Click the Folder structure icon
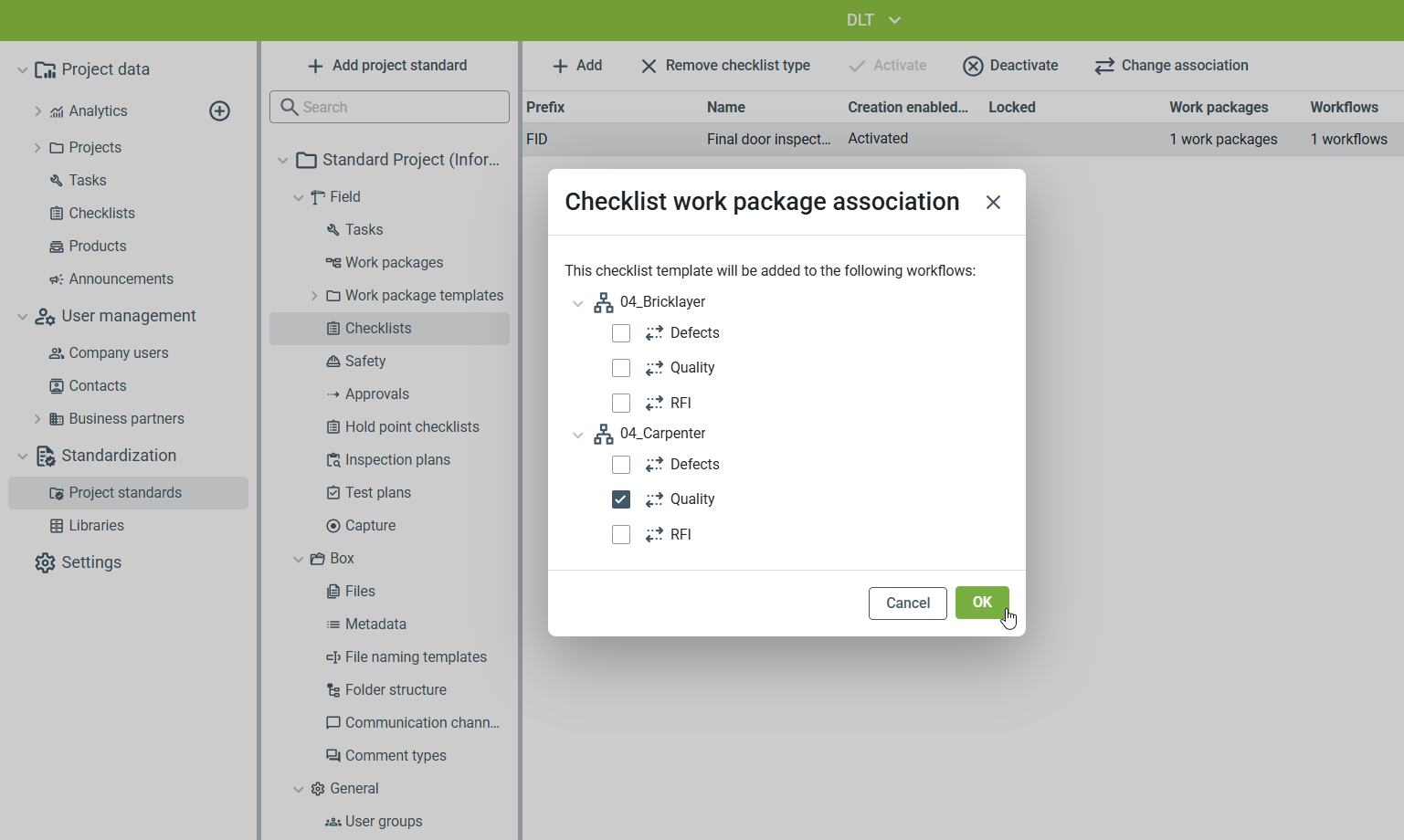Image resolution: width=1404 pixels, height=840 pixels. click(x=333, y=690)
